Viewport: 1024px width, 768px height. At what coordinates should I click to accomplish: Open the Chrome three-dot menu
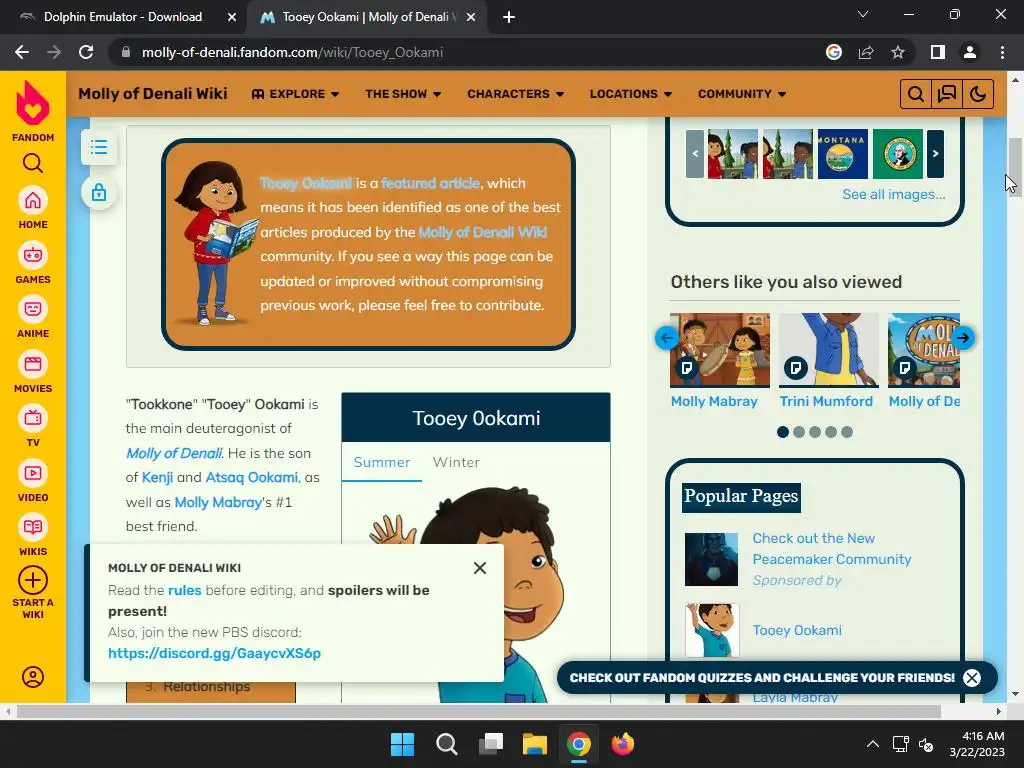(x=1002, y=52)
